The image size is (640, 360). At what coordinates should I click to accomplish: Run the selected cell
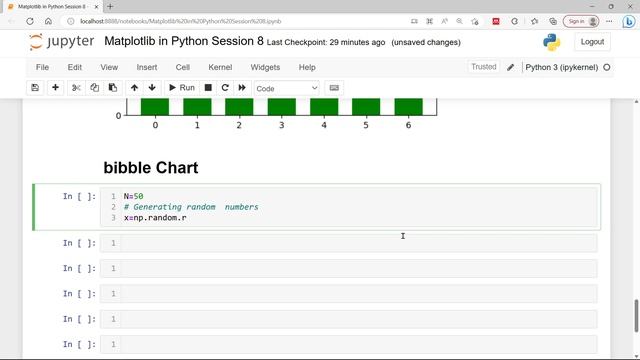tap(182, 88)
